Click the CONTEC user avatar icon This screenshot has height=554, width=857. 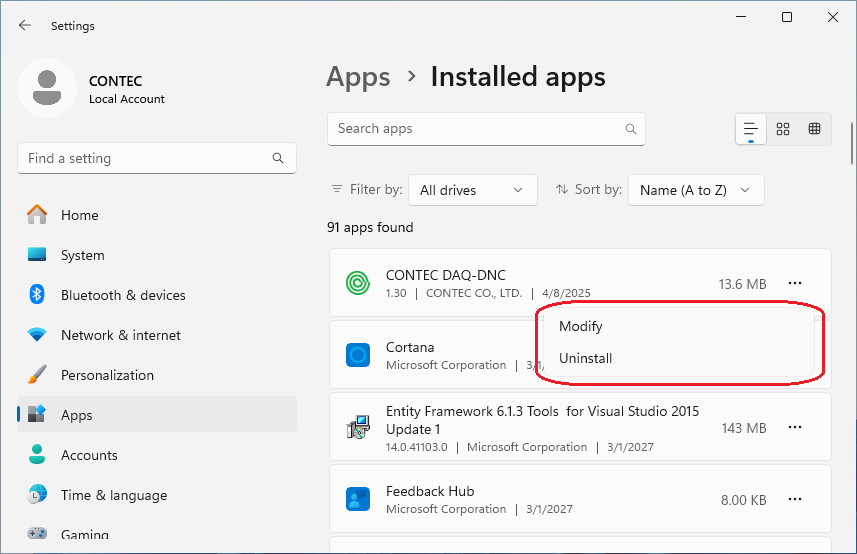47,88
